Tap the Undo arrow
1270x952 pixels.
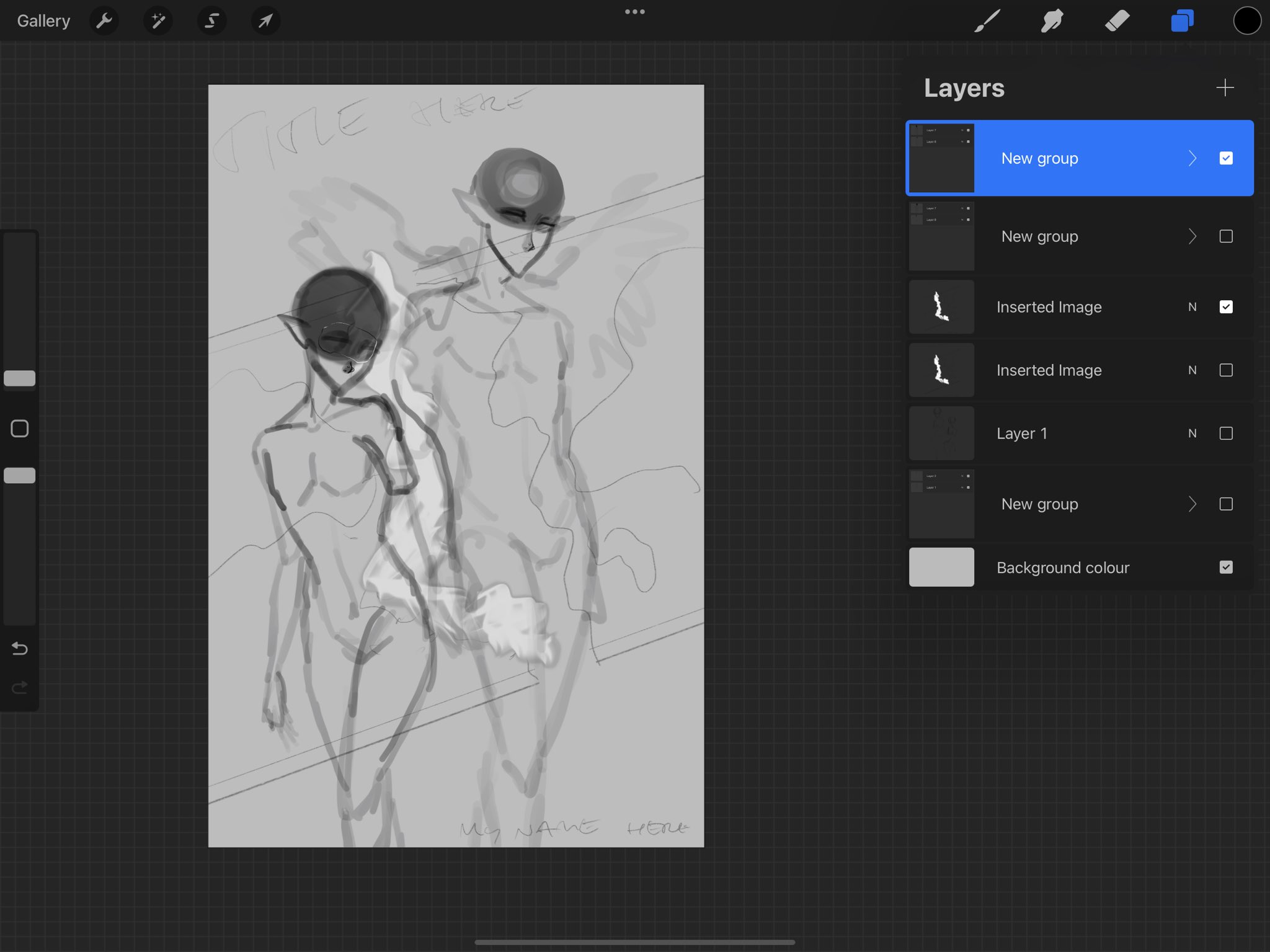click(x=20, y=649)
